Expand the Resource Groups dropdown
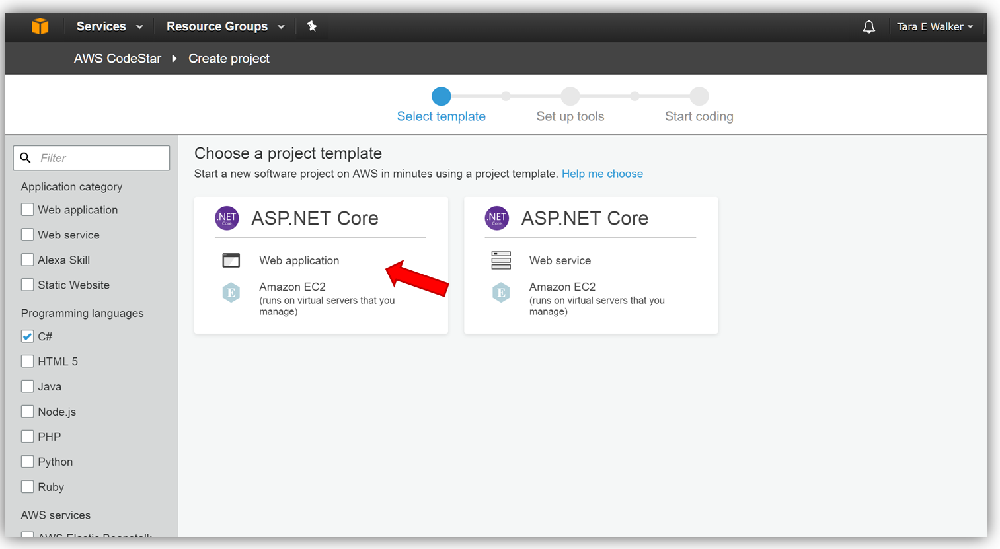 pyautogui.click(x=225, y=26)
